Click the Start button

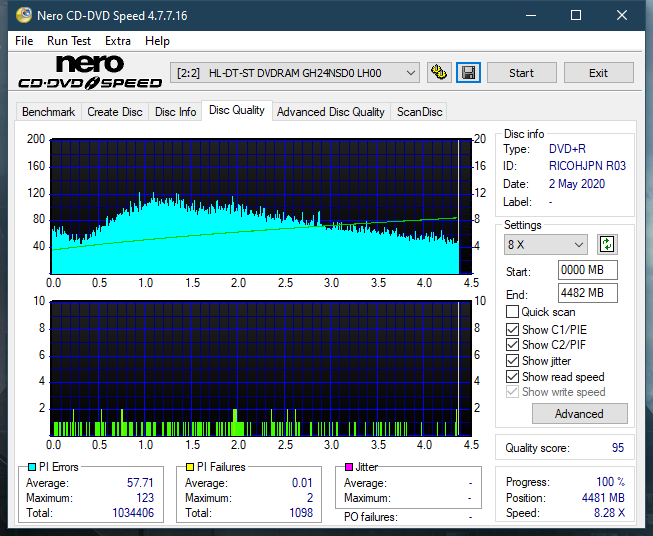[x=521, y=73]
